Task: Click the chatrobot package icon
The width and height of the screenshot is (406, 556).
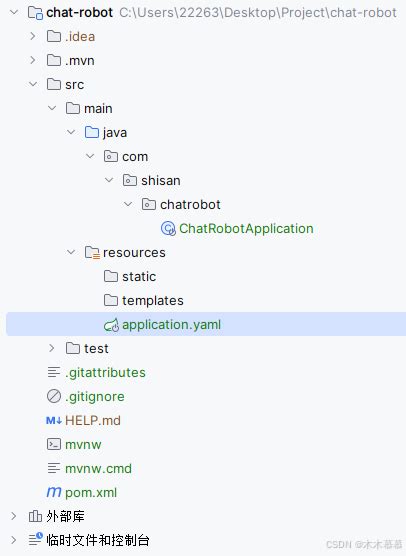Action: [x=149, y=205]
